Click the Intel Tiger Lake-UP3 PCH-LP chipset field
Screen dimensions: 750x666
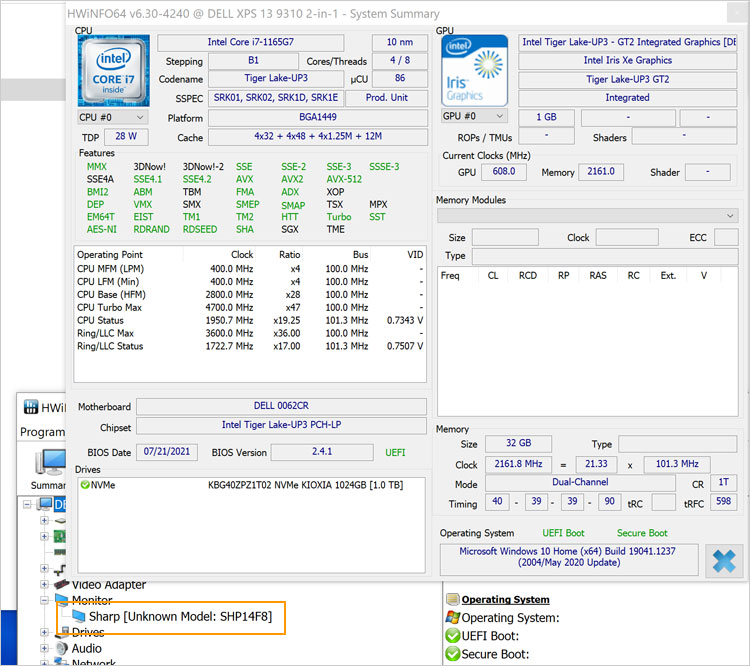(281, 425)
